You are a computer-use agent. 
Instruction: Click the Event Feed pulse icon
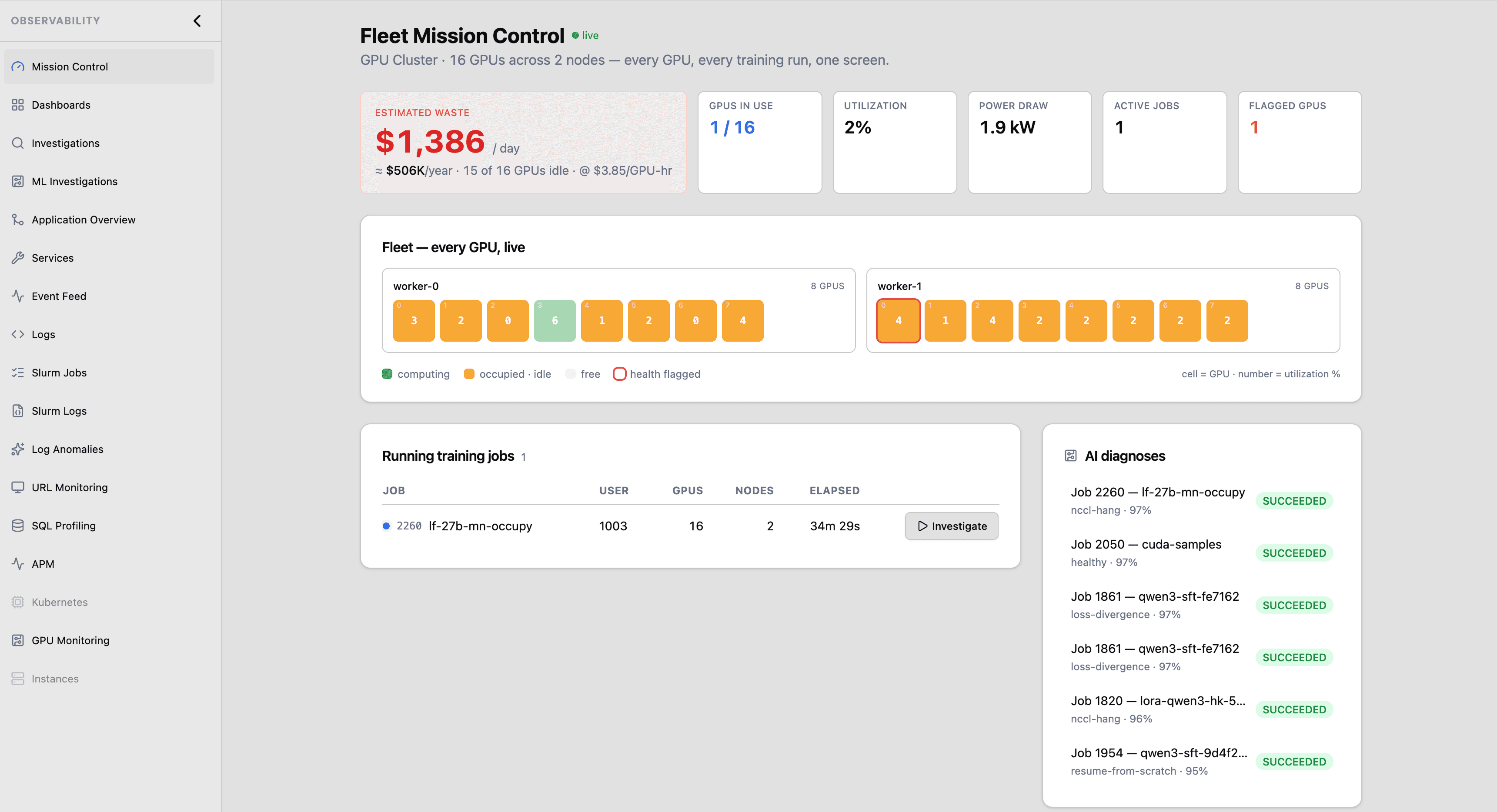(18, 296)
